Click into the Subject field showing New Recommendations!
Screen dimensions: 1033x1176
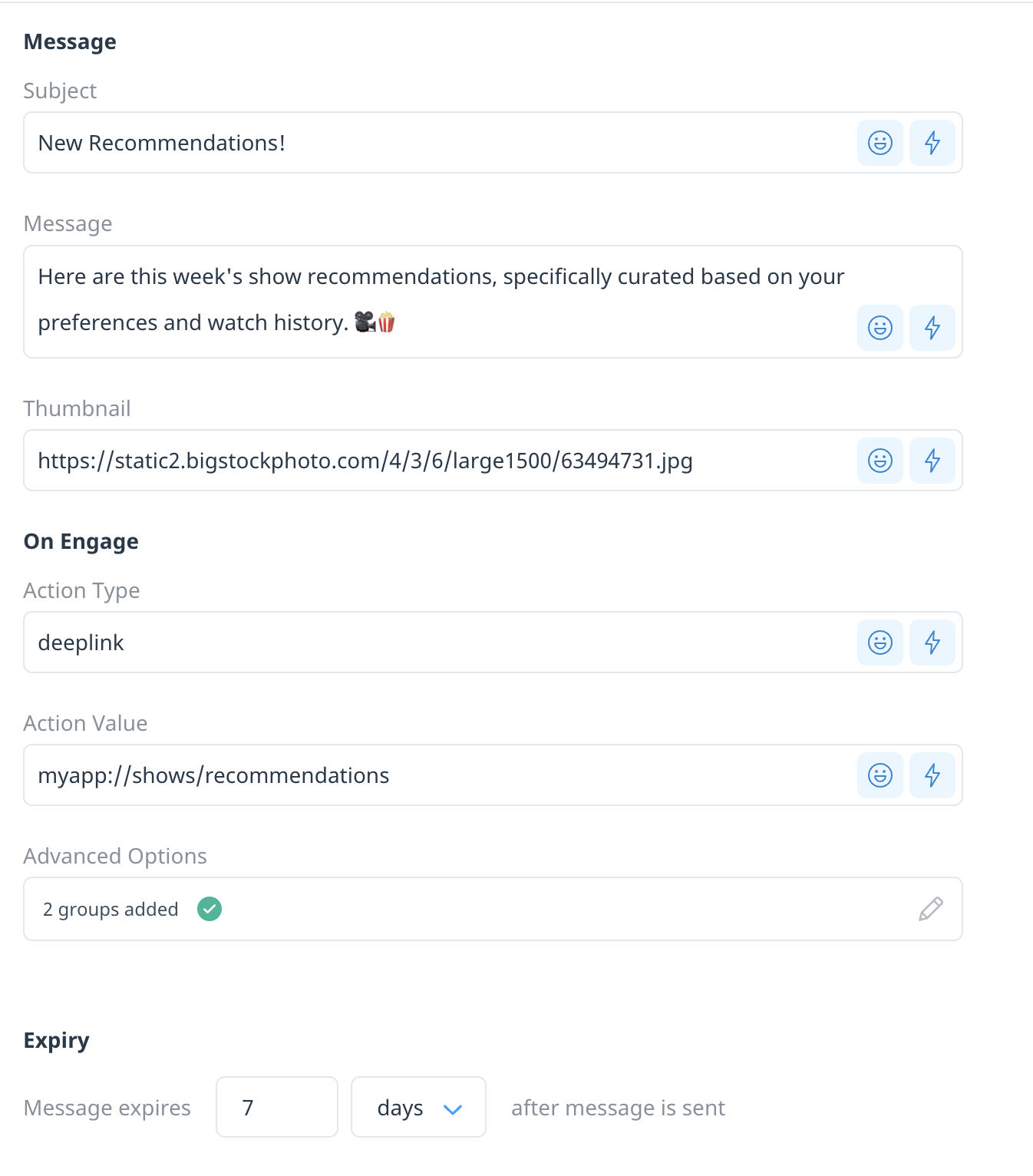tap(384, 142)
